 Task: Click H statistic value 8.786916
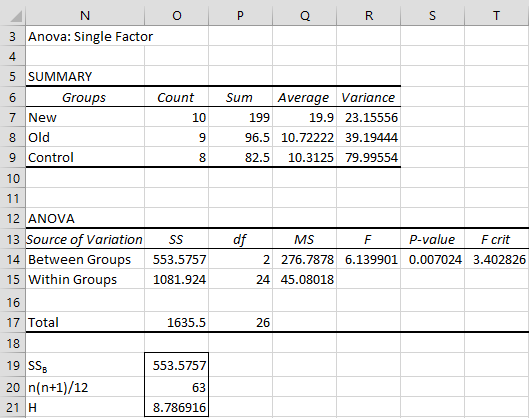[176, 407]
